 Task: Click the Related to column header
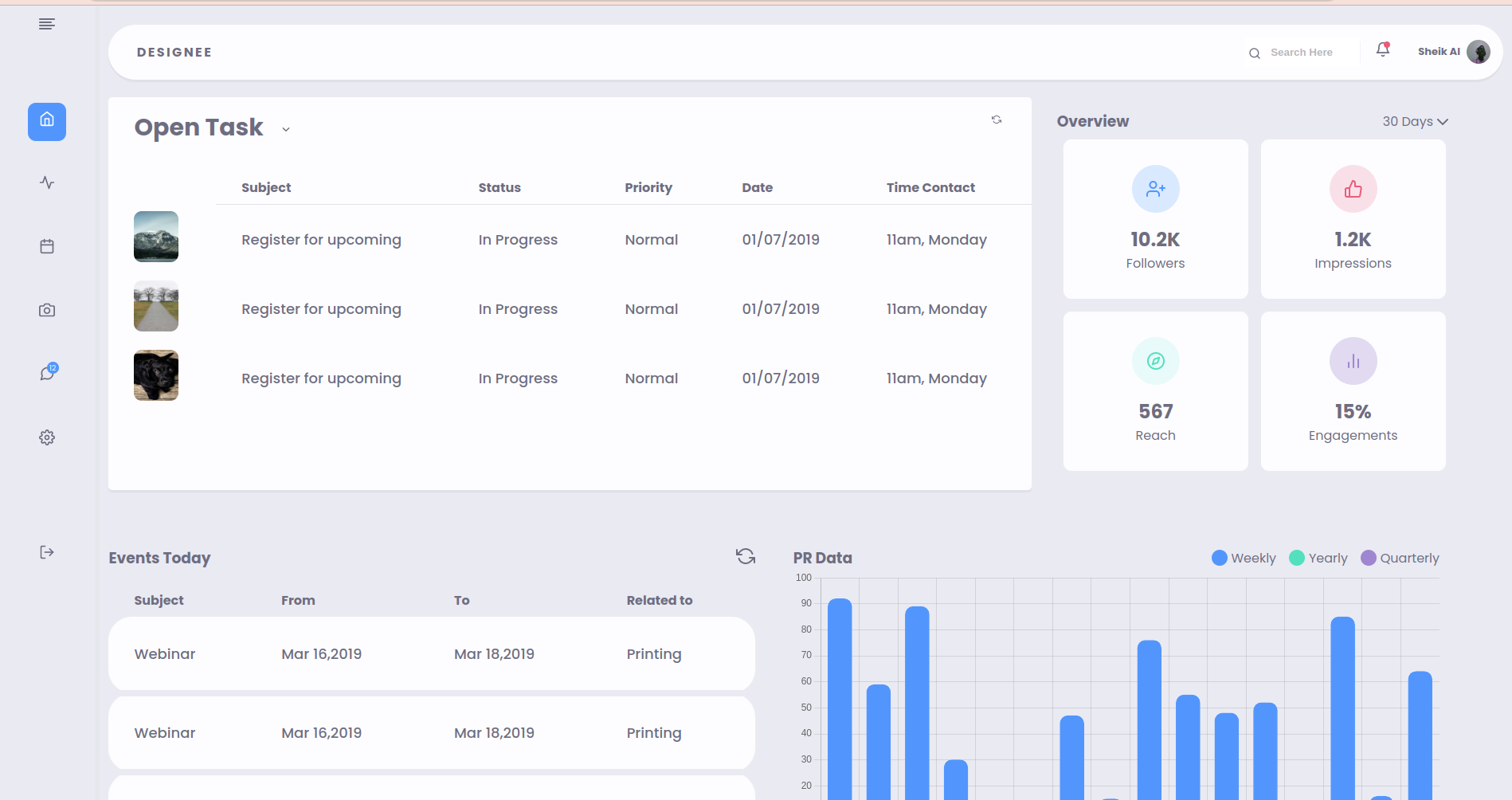click(x=660, y=600)
